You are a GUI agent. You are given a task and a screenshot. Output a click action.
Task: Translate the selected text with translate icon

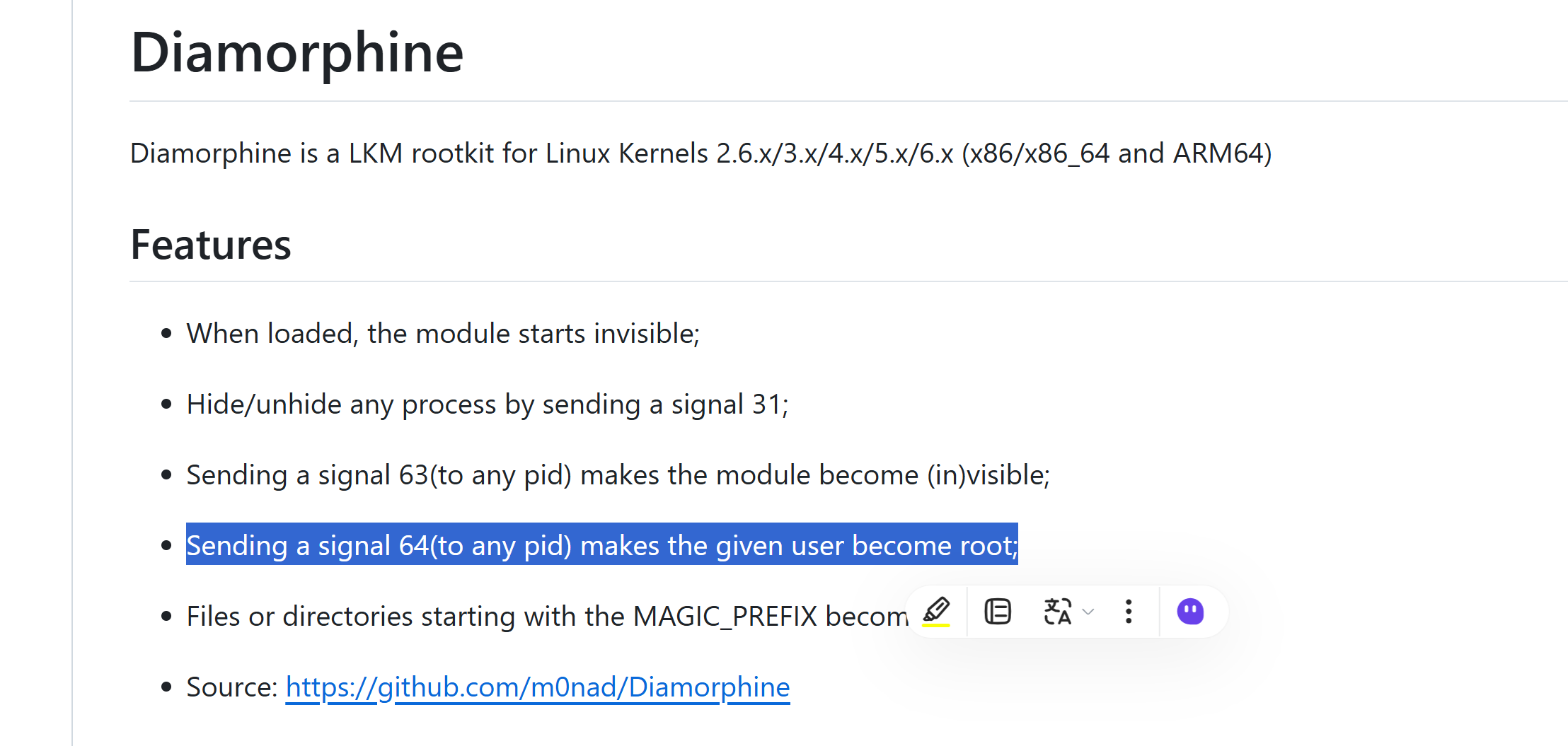(1057, 612)
